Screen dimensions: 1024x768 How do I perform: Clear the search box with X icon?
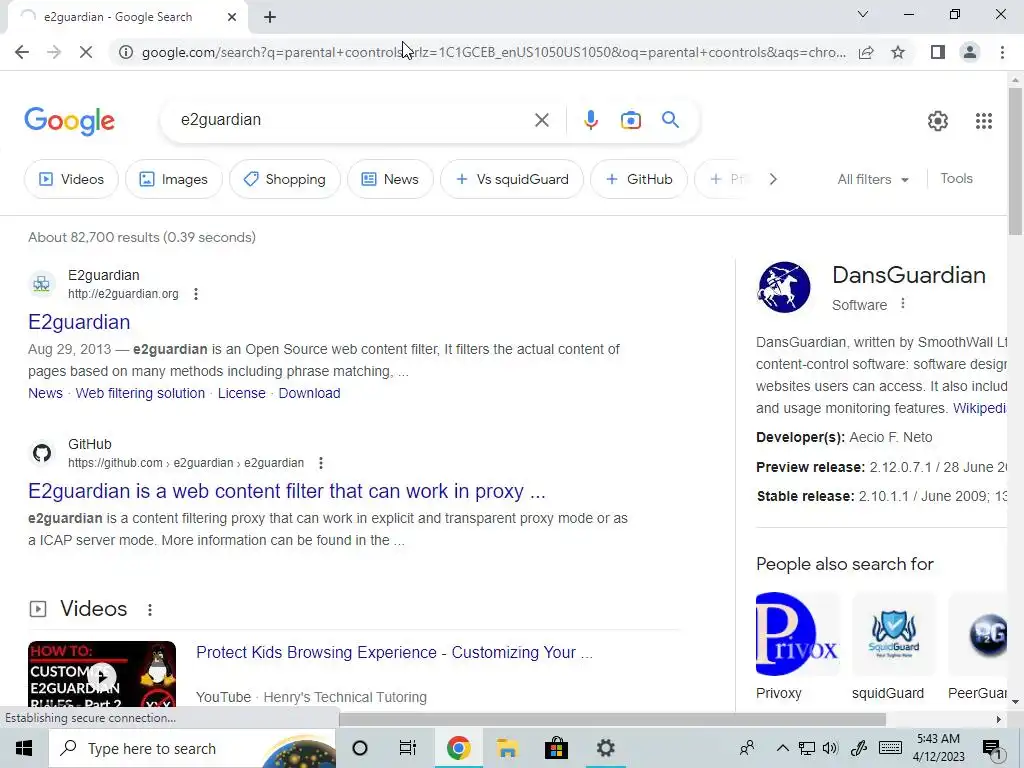pos(541,120)
